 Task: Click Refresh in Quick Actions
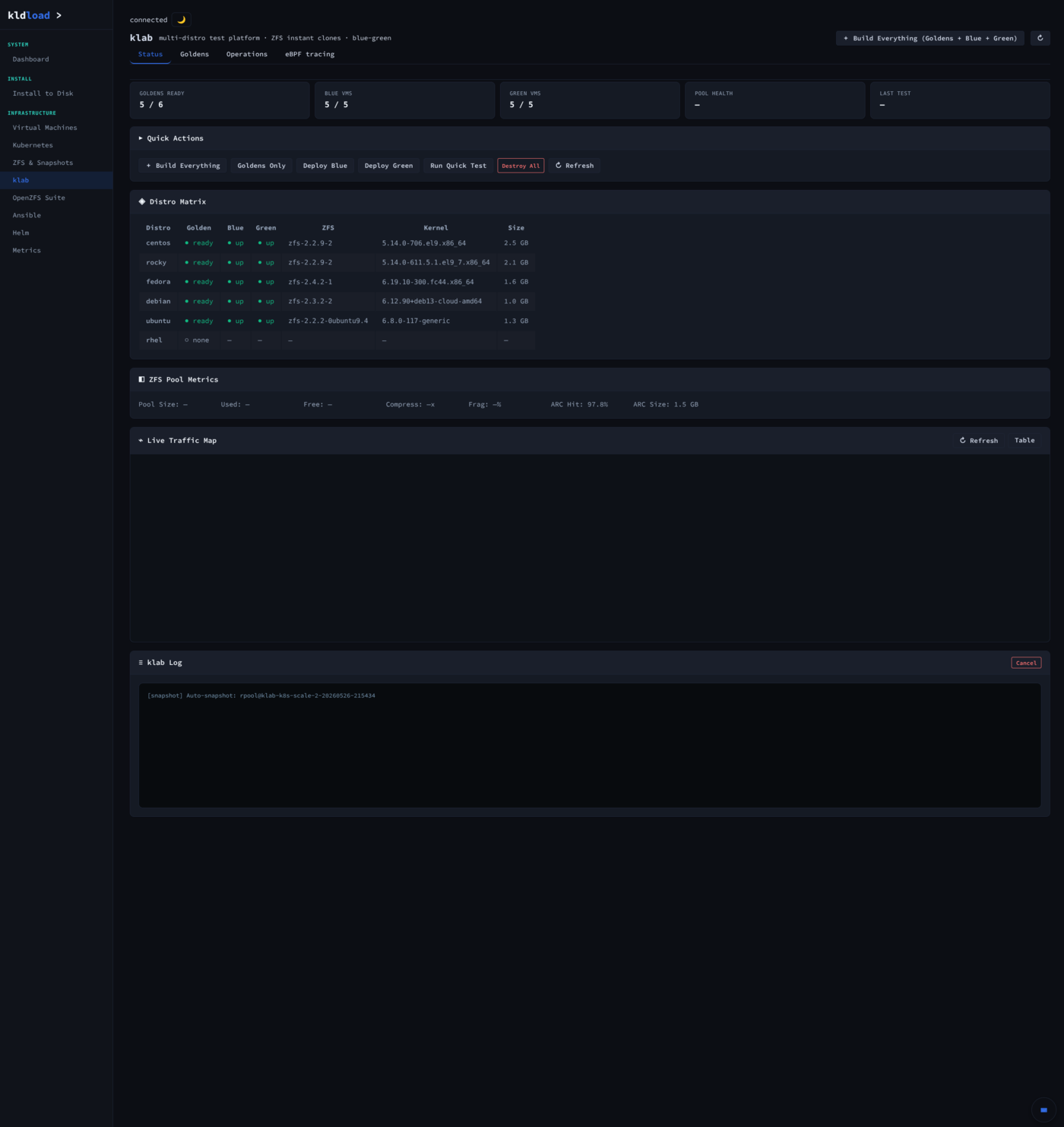(575, 166)
